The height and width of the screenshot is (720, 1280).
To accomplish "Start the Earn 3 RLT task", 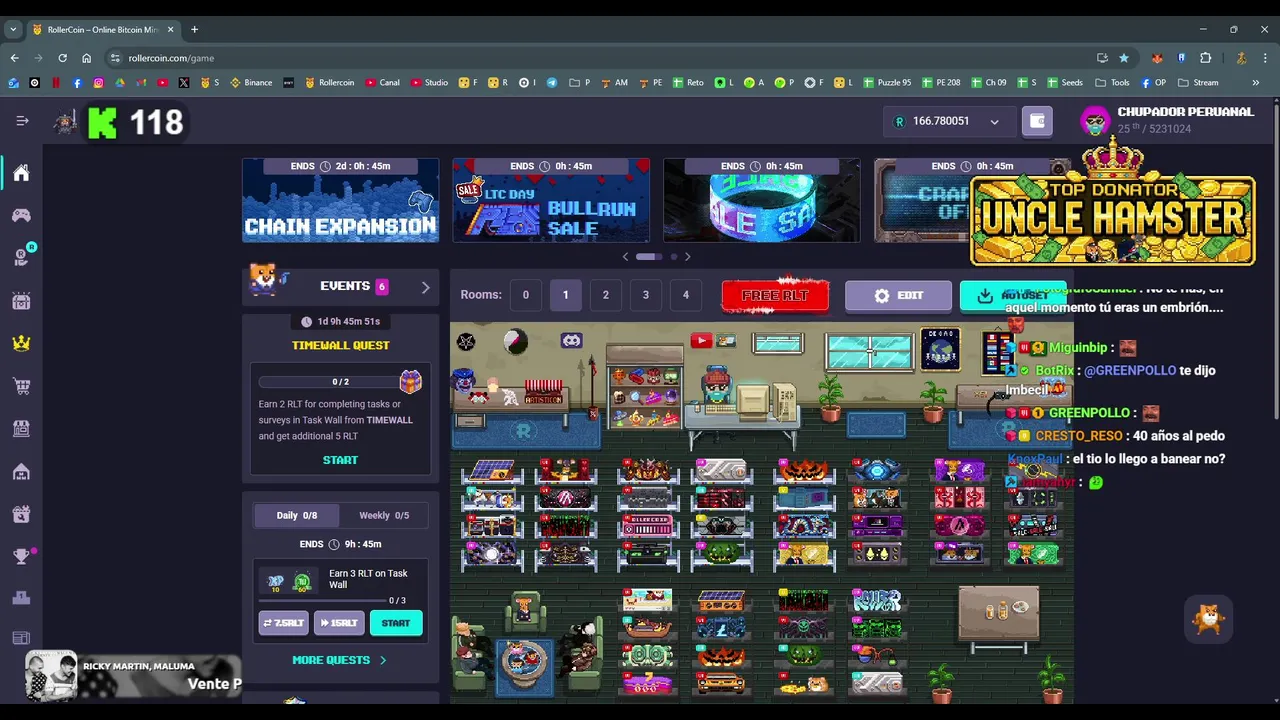I will pos(396,623).
